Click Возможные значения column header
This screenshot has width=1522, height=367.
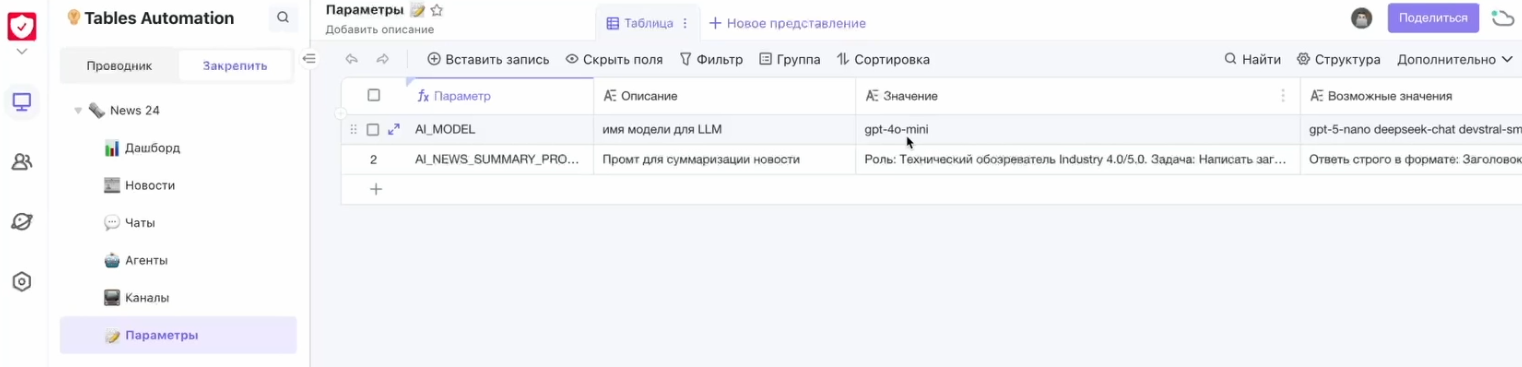1411,96
